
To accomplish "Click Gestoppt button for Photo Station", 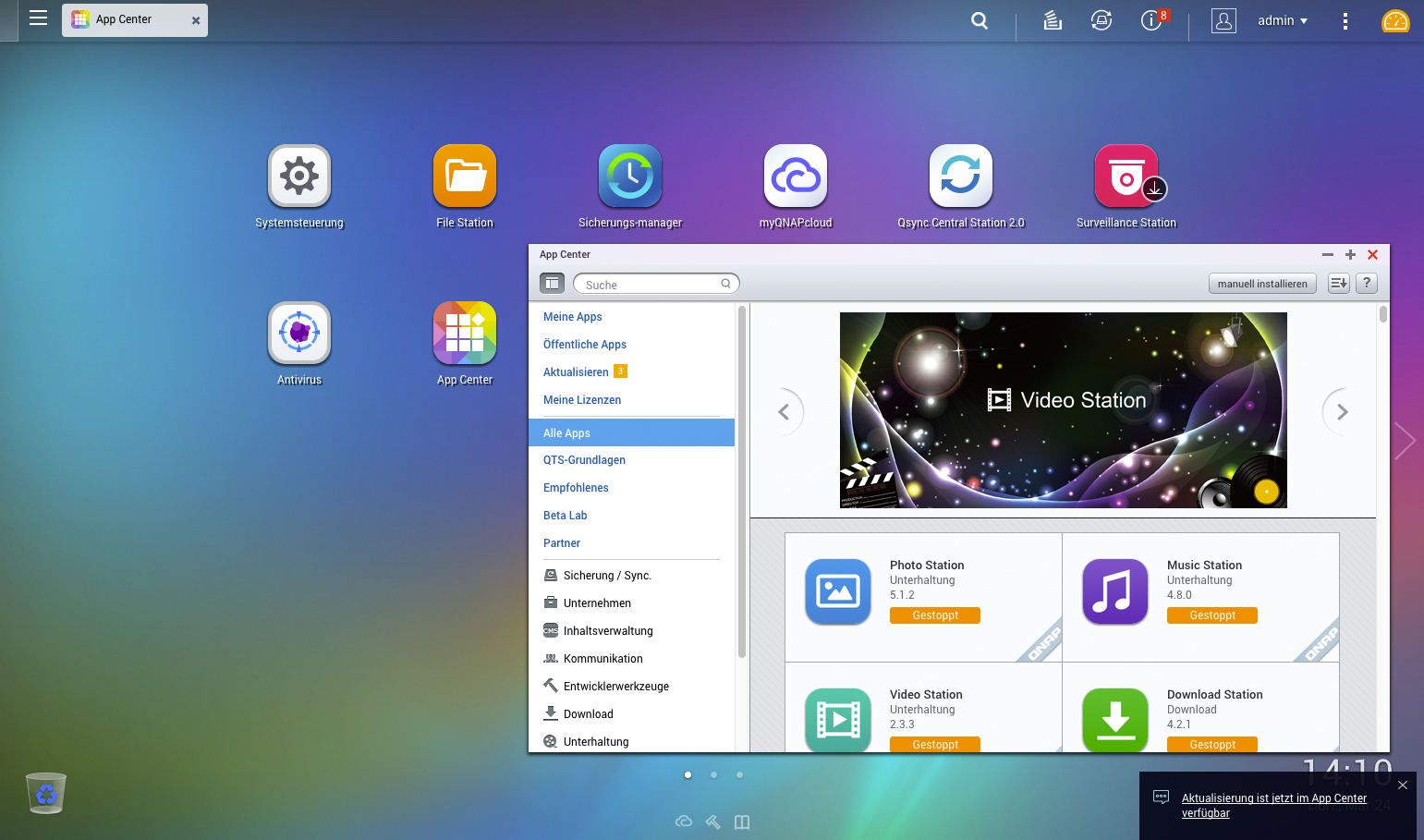I will (935, 615).
